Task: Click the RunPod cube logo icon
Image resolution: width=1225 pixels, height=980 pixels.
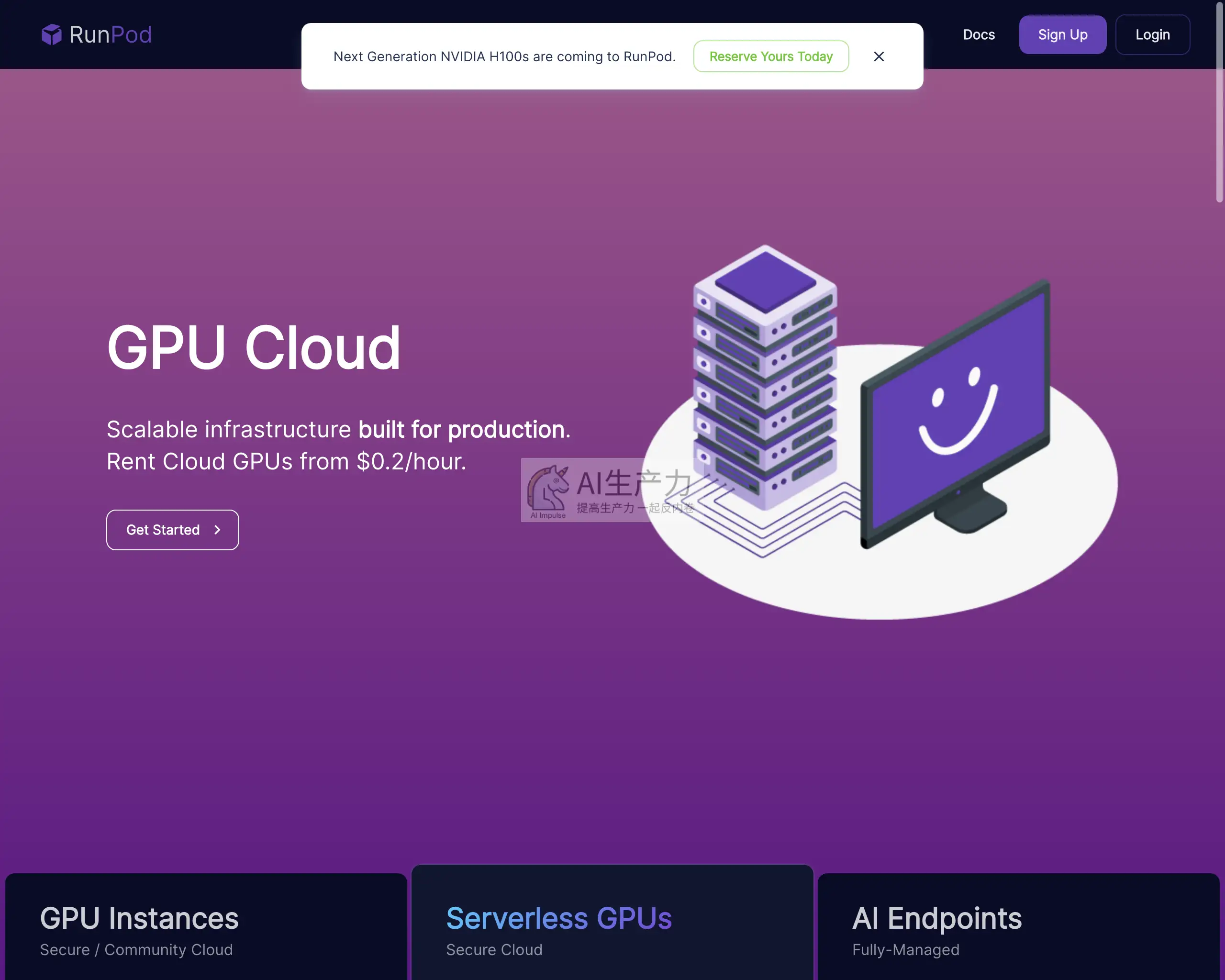Action: pos(52,34)
